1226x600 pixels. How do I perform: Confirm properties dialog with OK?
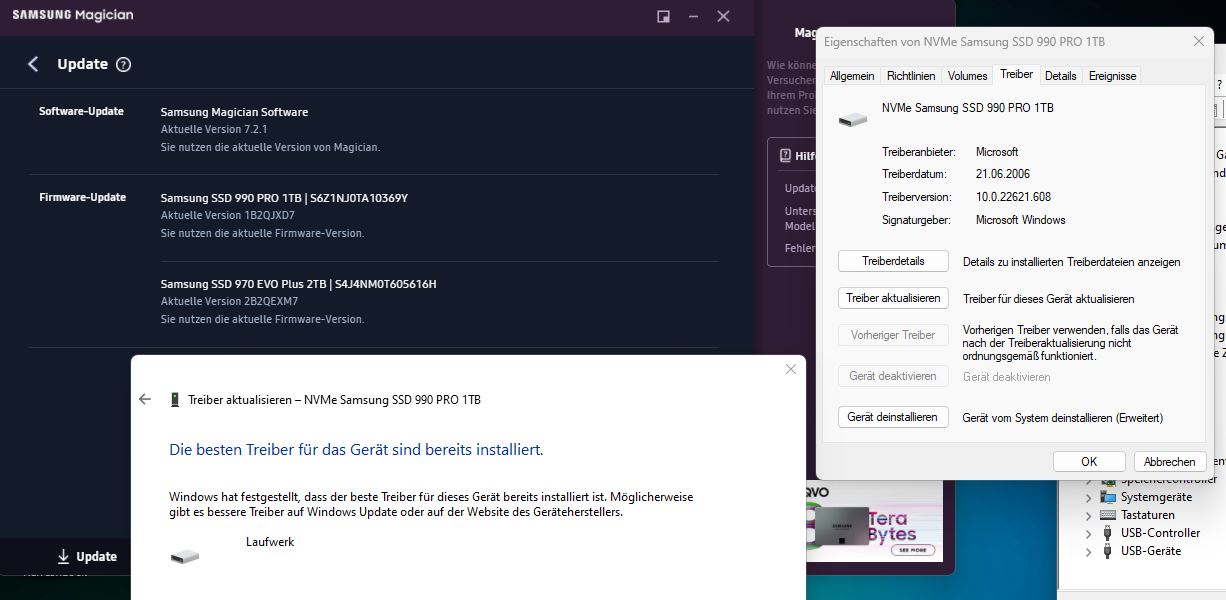tap(1089, 461)
